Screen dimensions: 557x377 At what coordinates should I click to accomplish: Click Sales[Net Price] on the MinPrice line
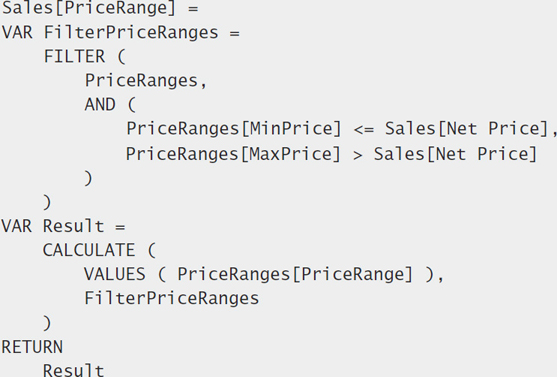click(467, 129)
